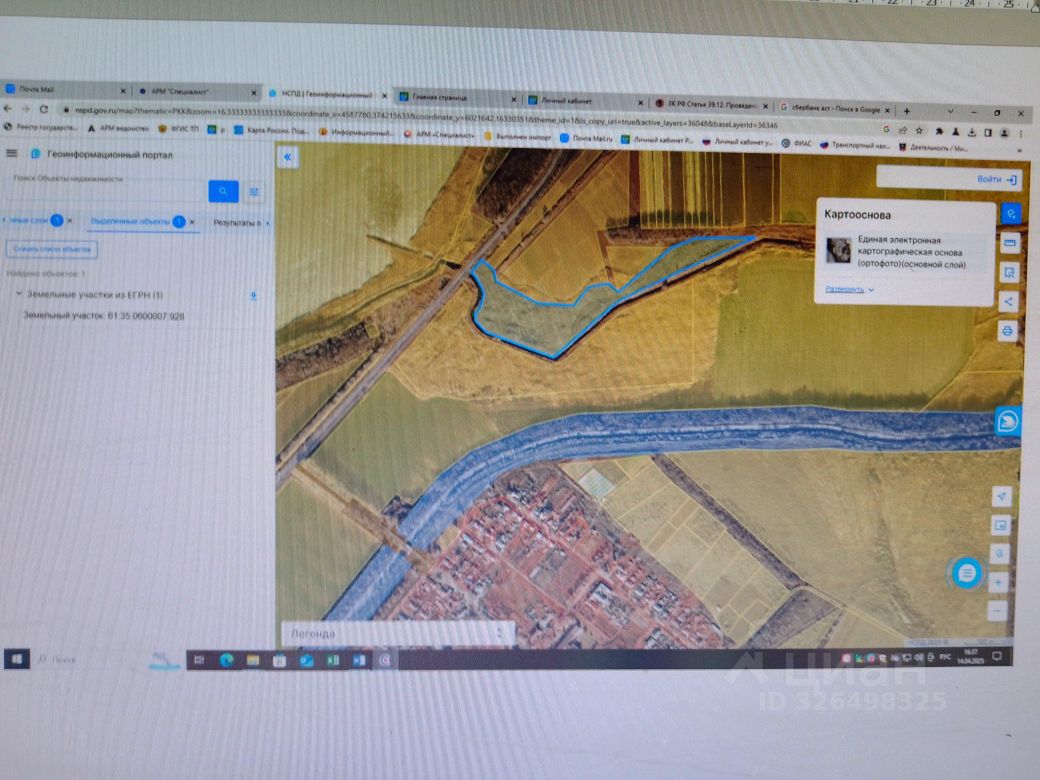Screen dimensions: 1040x780
Task: Open the hamburger menu of the portal
Action: [x=12, y=153]
